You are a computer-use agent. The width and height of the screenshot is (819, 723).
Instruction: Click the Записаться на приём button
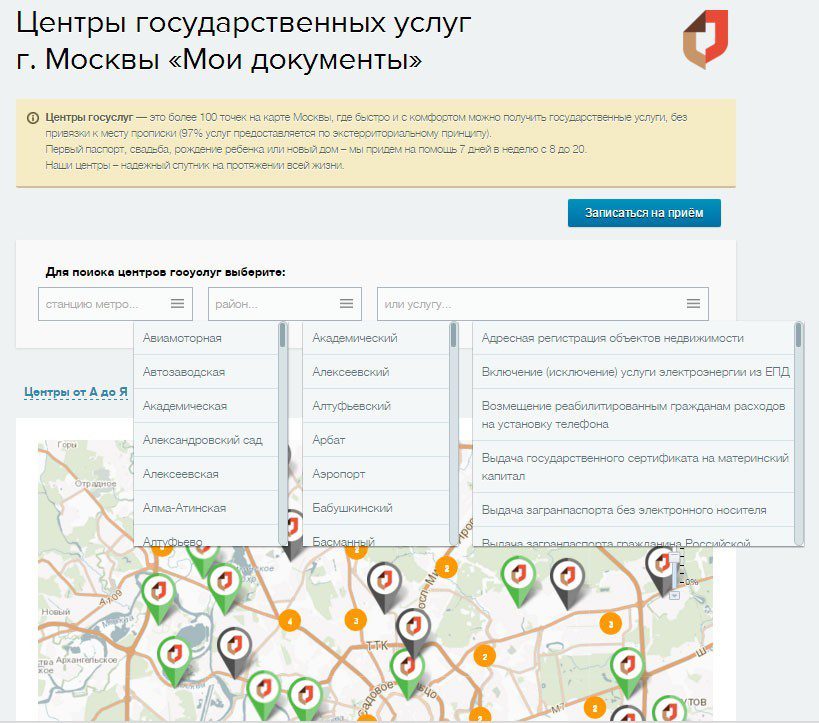[644, 213]
